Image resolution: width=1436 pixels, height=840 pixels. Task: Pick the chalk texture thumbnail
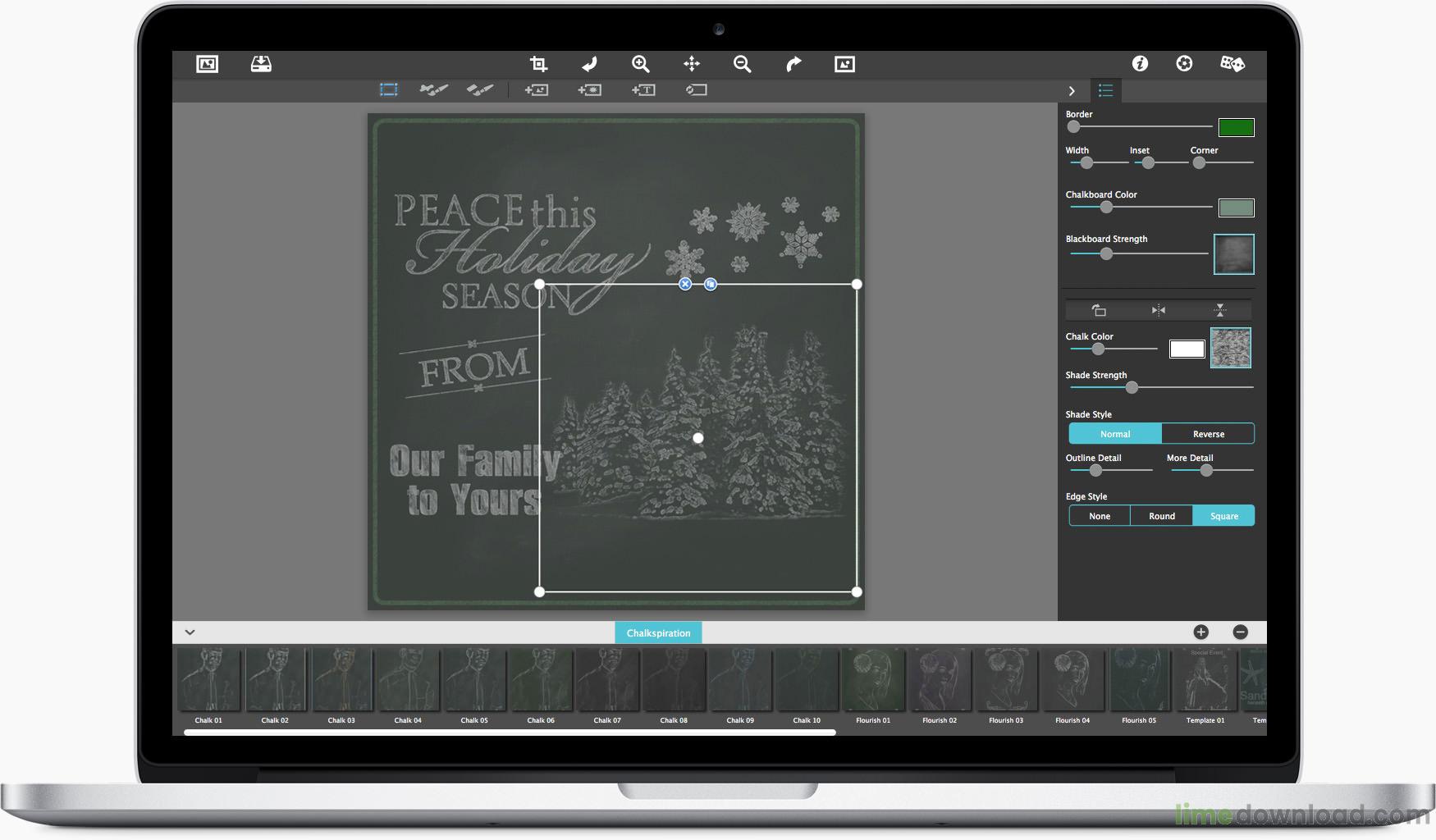[x=1231, y=348]
